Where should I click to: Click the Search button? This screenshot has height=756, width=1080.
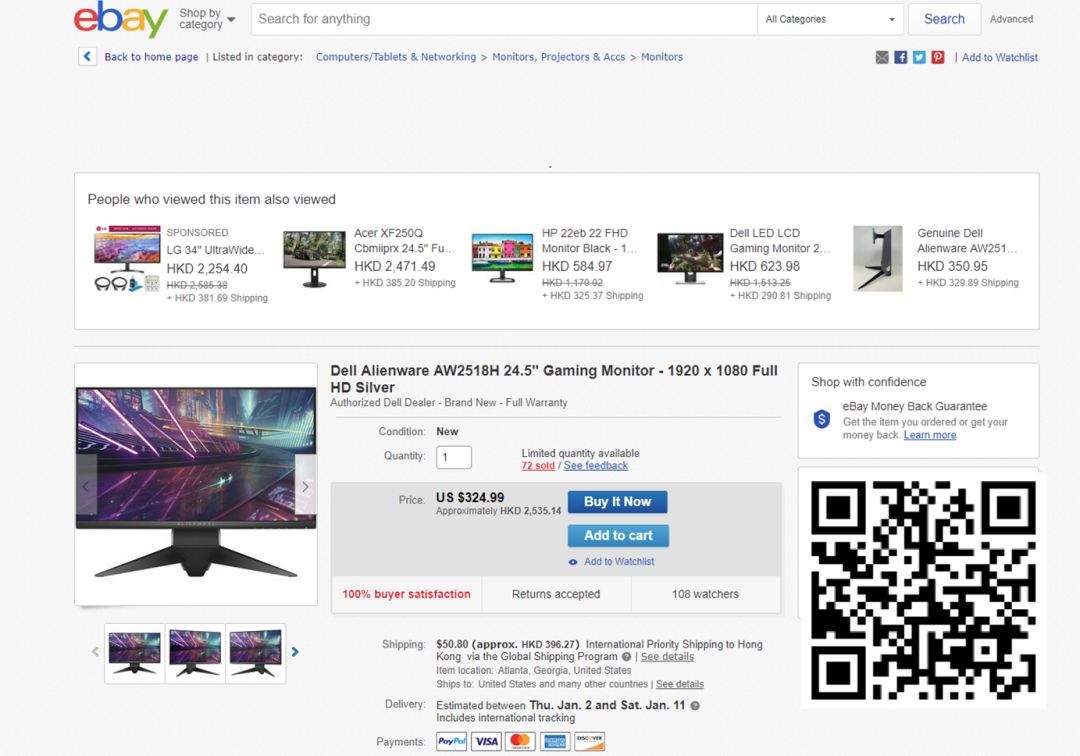(x=944, y=19)
